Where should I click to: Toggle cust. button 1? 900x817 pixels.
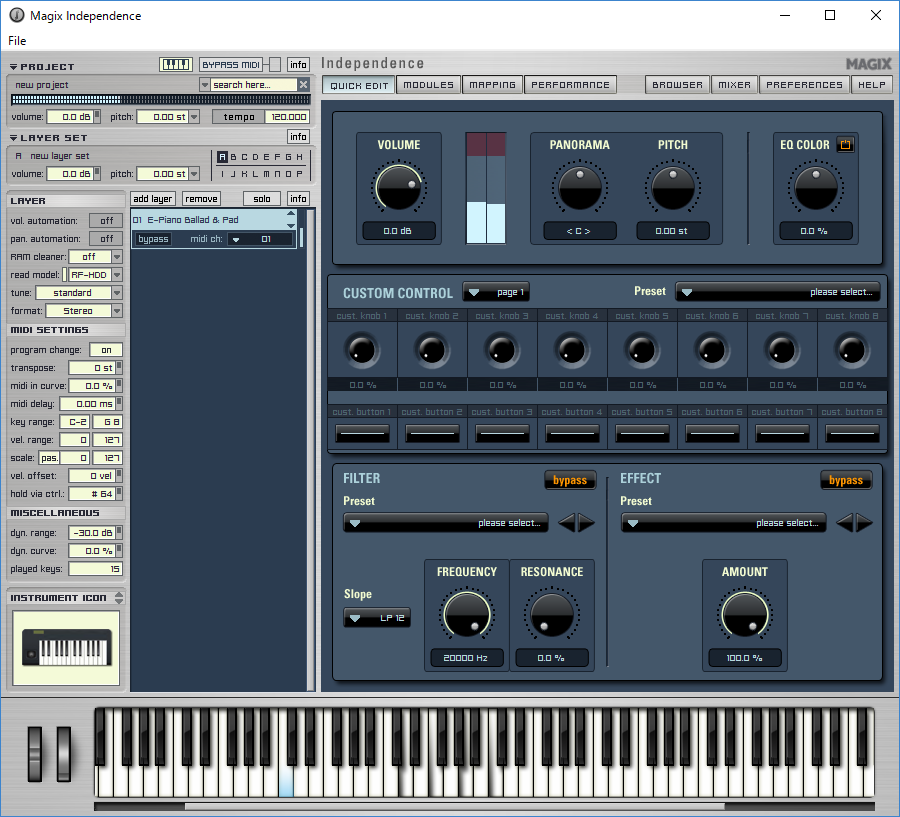tap(362, 433)
